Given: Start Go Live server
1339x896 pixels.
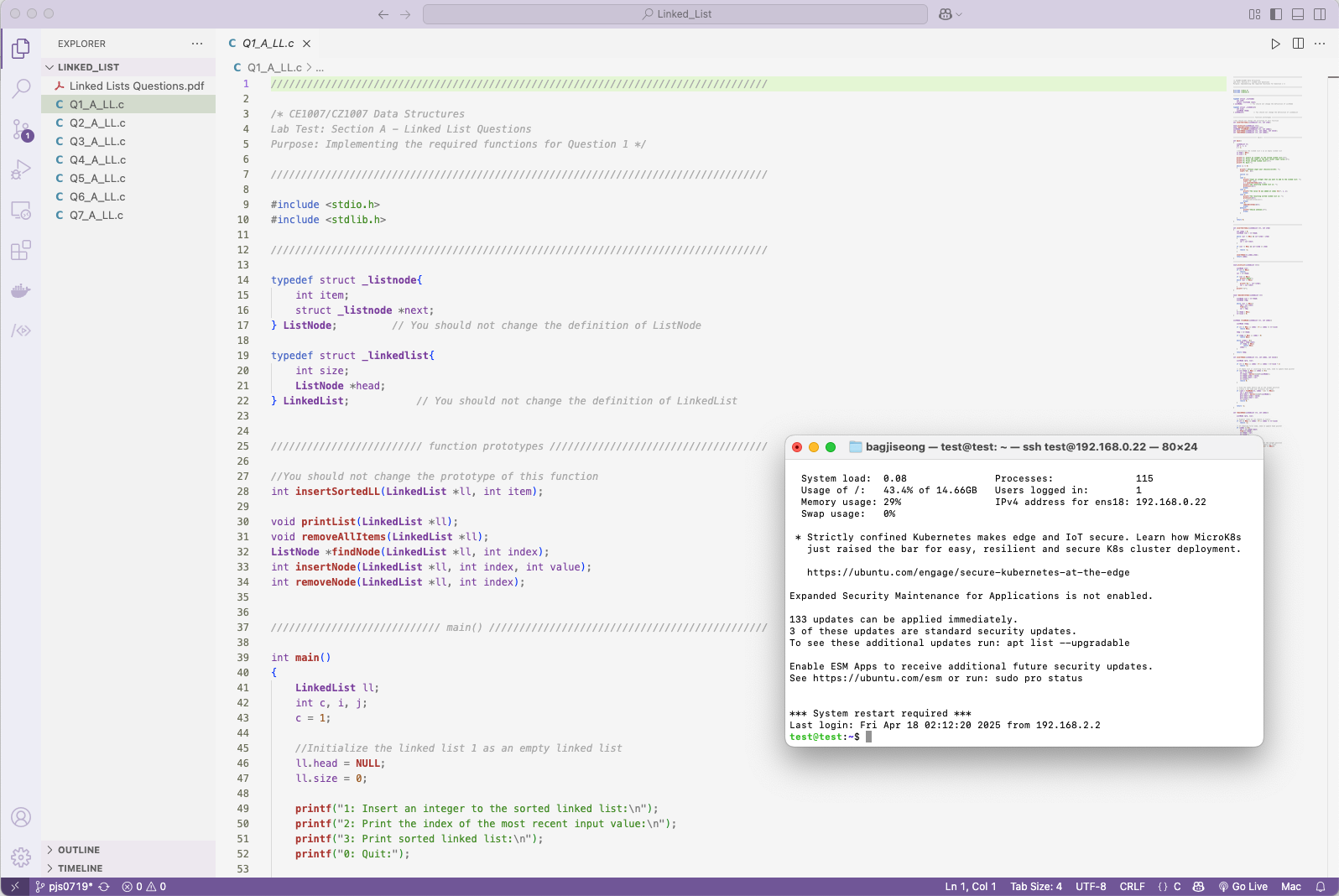Looking at the screenshot, I should (x=1243, y=887).
